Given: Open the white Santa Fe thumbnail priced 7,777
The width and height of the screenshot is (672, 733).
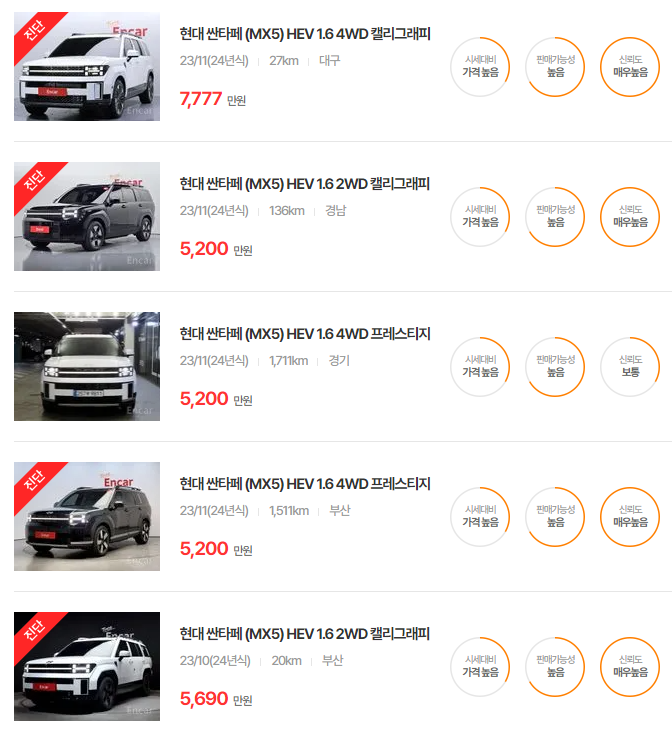Looking at the screenshot, I should point(87,66).
